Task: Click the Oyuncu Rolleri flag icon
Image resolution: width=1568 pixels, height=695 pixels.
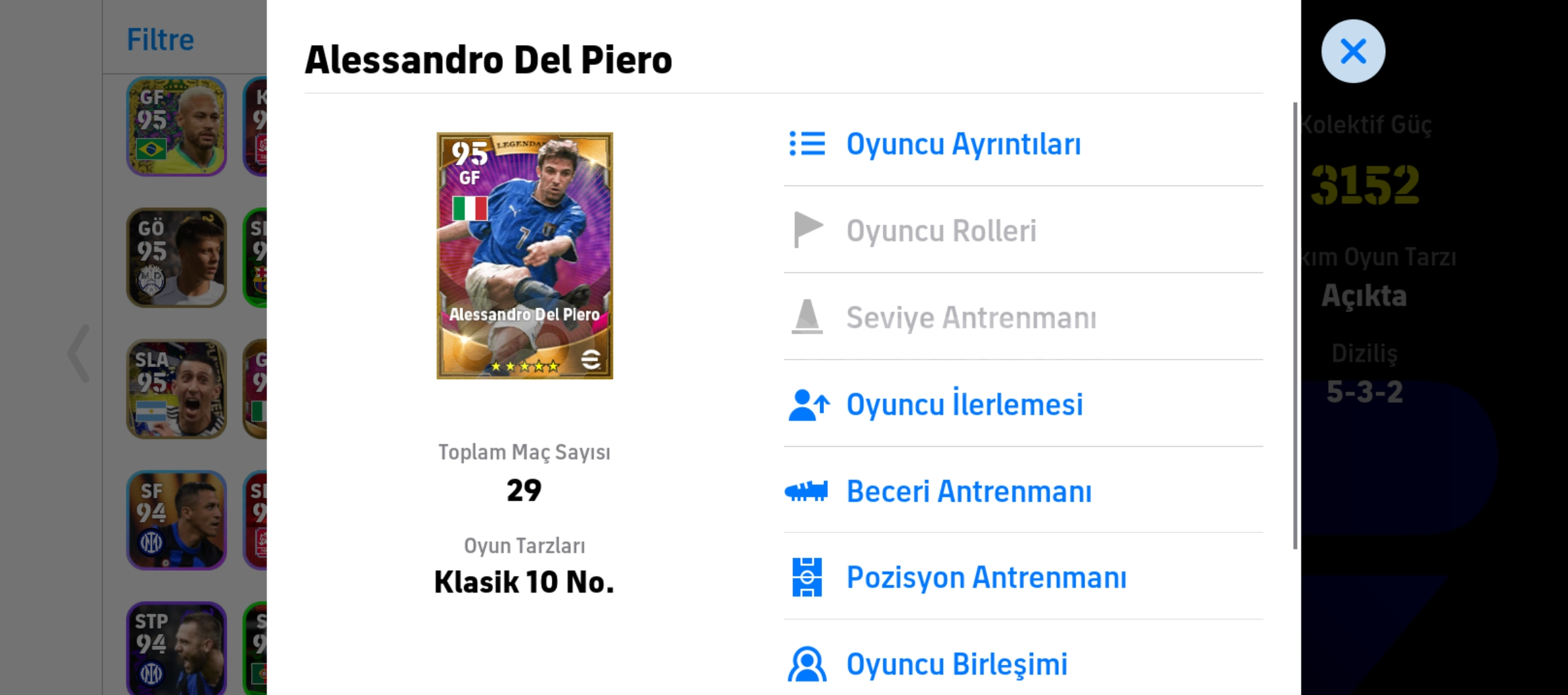Action: [807, 230]
